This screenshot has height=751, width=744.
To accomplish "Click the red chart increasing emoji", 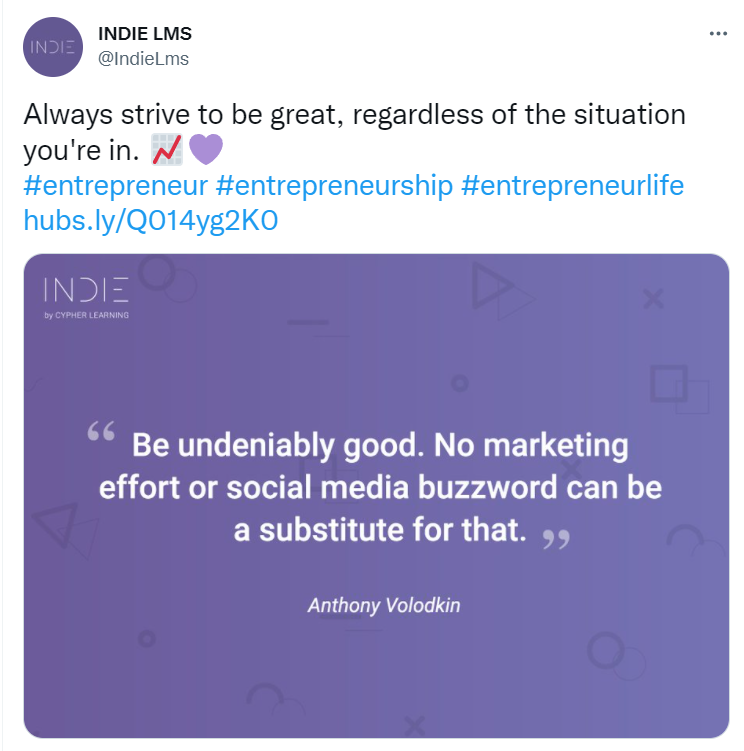I will point(167,149).
